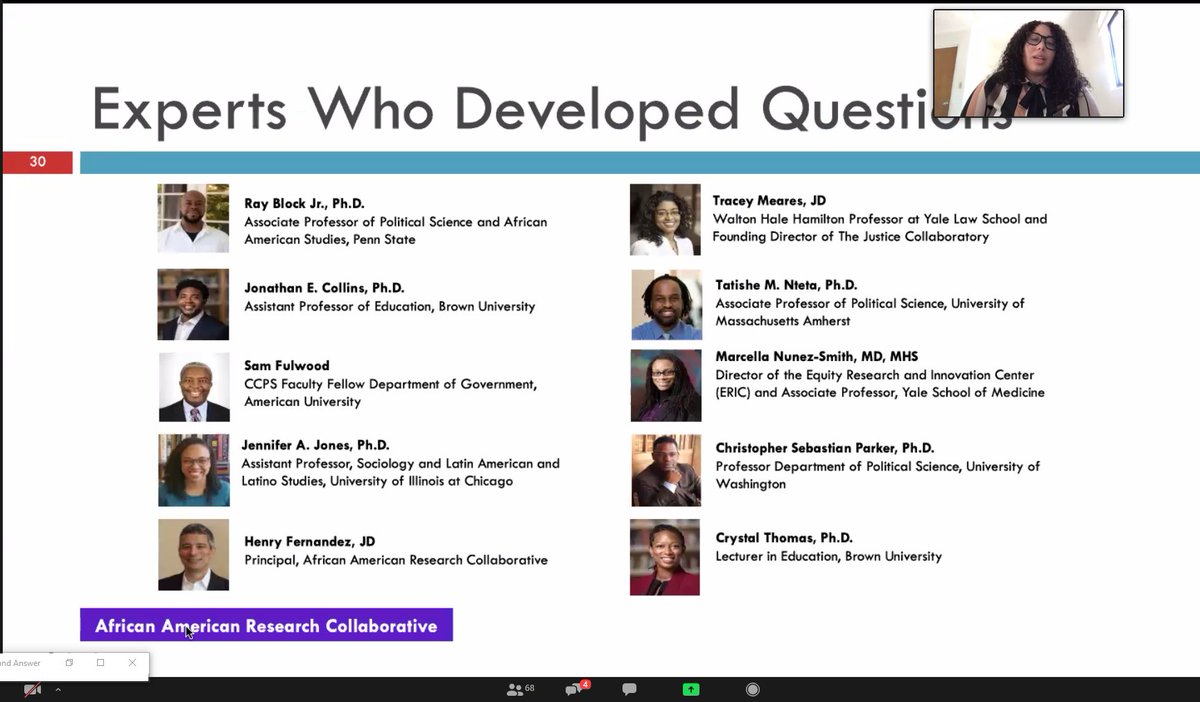Maximize the Question and Answer window
This screenshot has width=1200, height=702.
coord(100,663)
